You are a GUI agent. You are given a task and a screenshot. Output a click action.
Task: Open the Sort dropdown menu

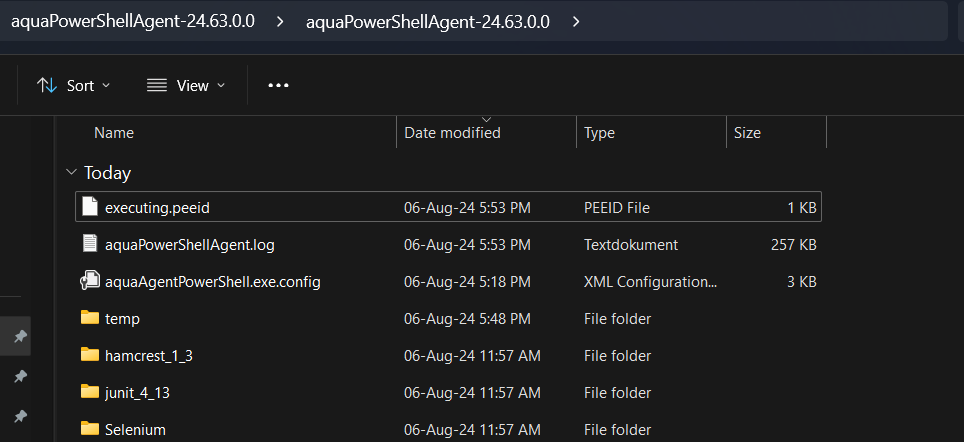(74, 86)
